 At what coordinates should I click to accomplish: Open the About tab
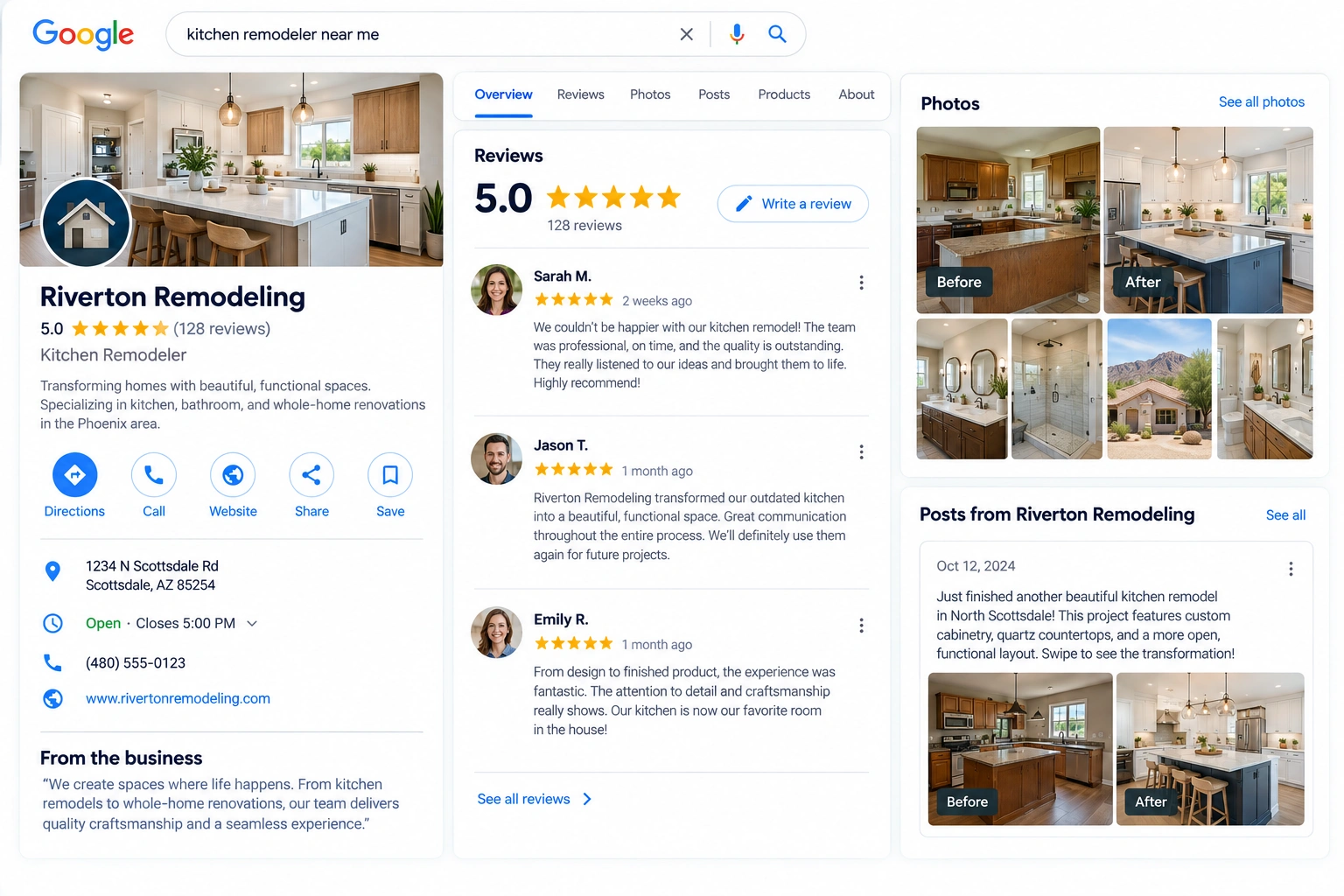point(857,94)
